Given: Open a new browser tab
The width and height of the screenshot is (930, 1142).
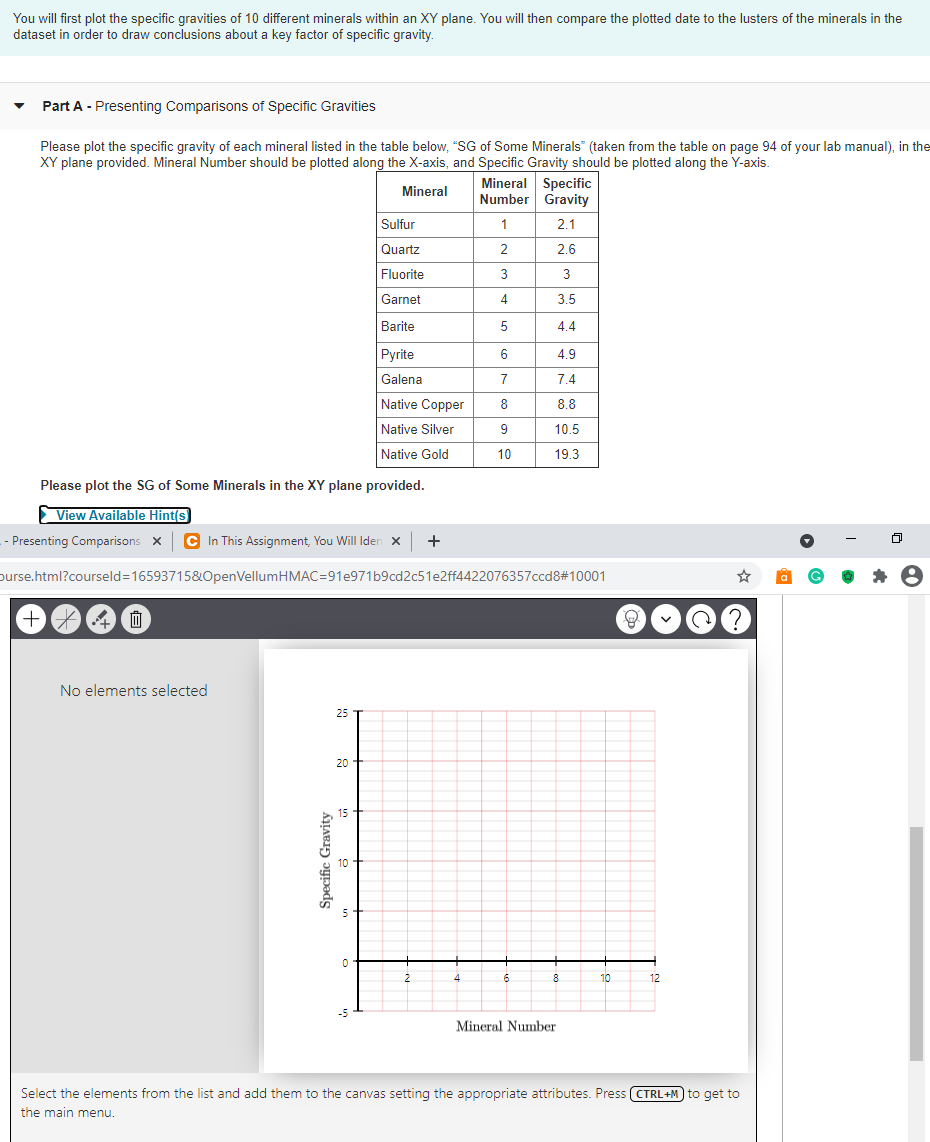Looking at the screenshot, I should pyautogui.click(x=434, y=541).
